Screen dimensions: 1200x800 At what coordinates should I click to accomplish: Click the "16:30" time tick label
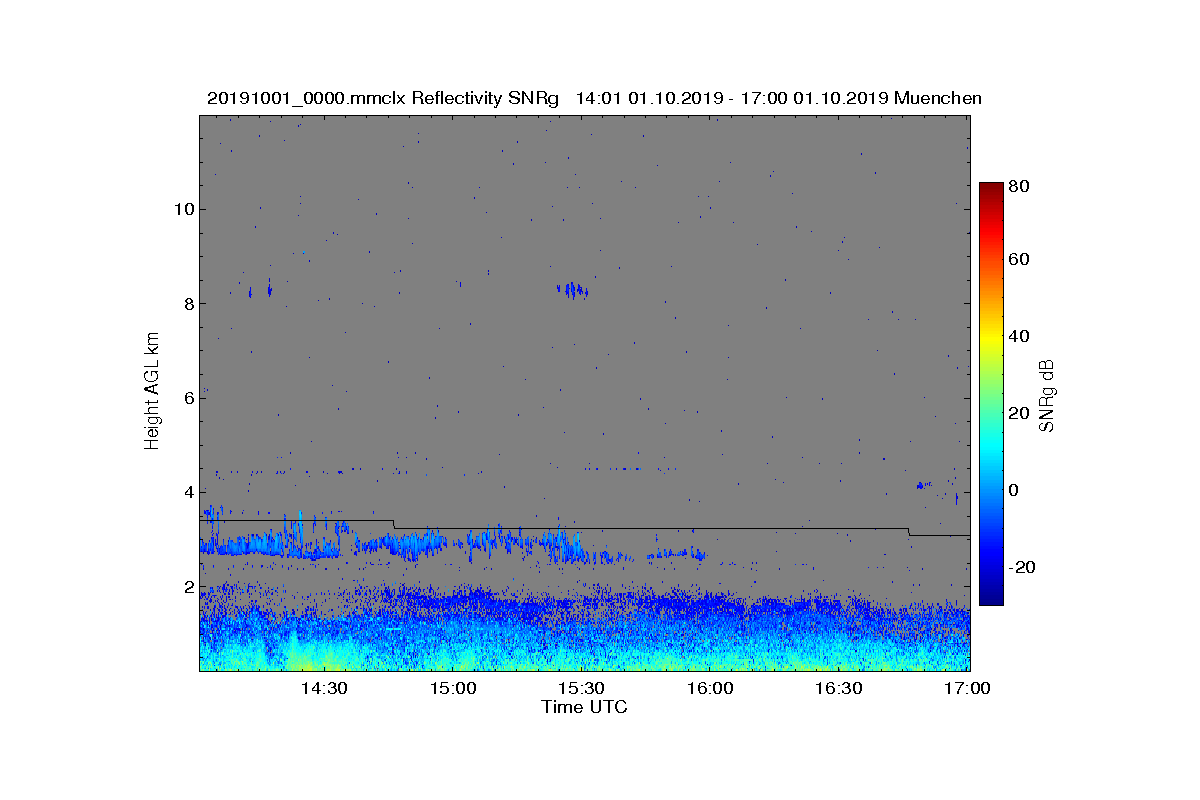[x=838, y=688]
